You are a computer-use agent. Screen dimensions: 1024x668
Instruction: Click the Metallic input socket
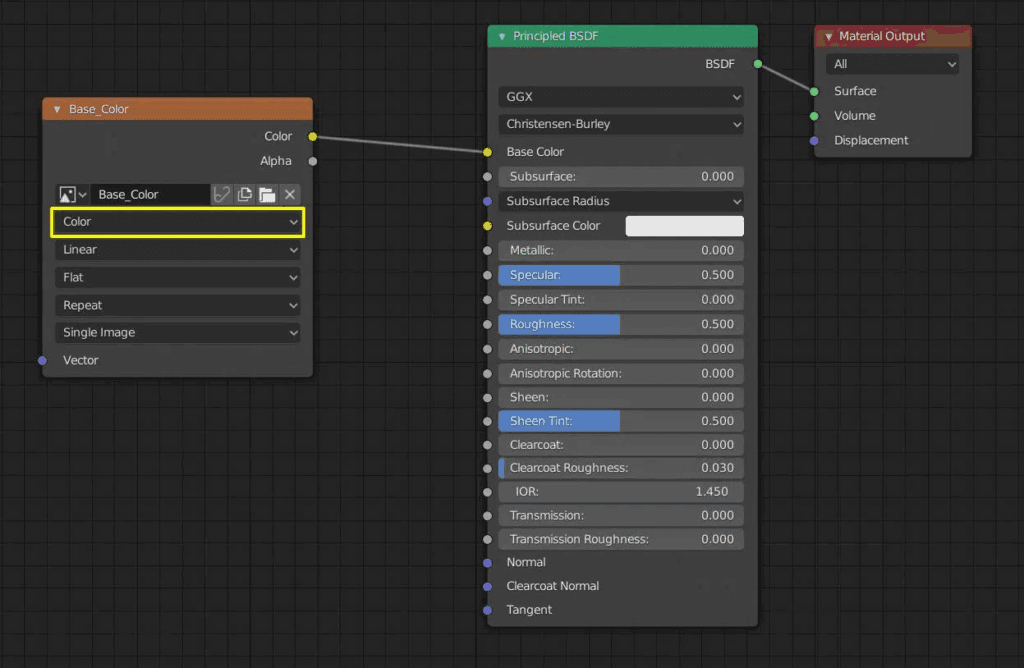click(488, 251)
